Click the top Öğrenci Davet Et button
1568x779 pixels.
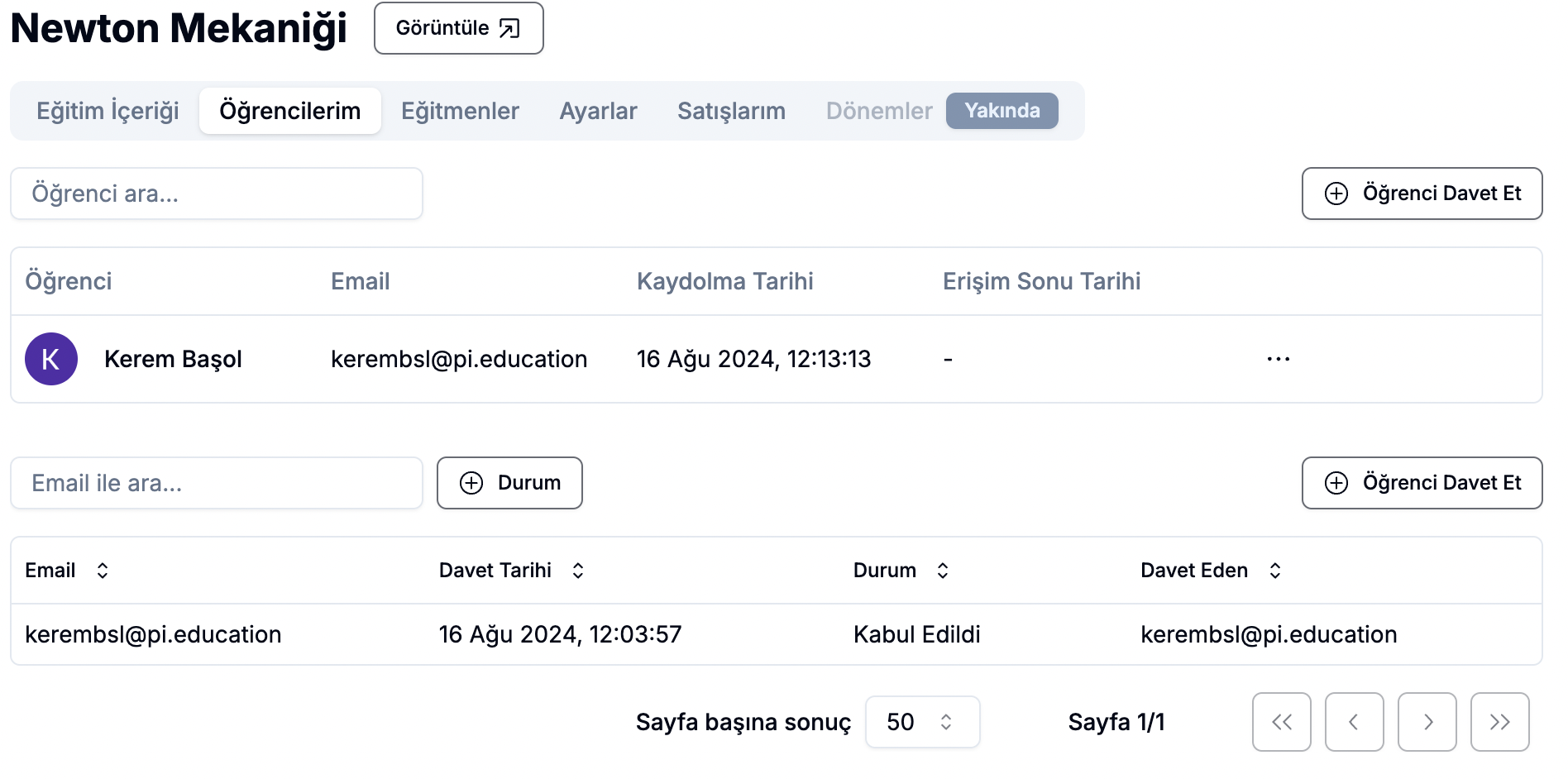[1422, 194]
